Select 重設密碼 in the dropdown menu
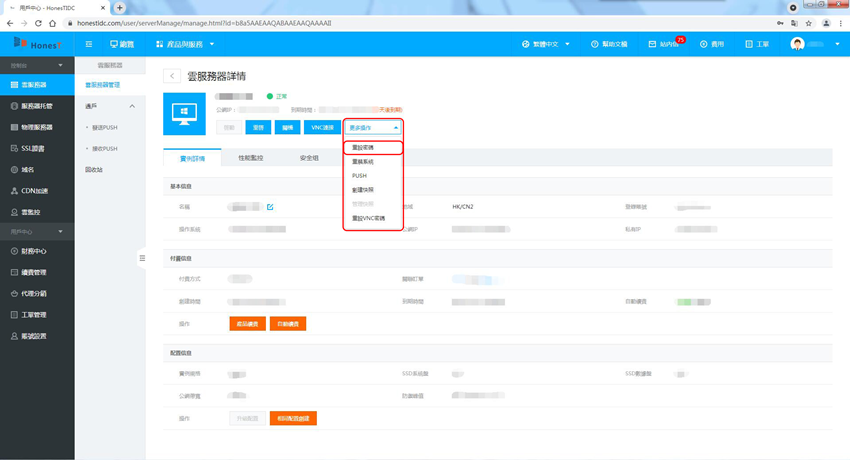Screen dimensions: 850x460 click(x=373, y=147)
